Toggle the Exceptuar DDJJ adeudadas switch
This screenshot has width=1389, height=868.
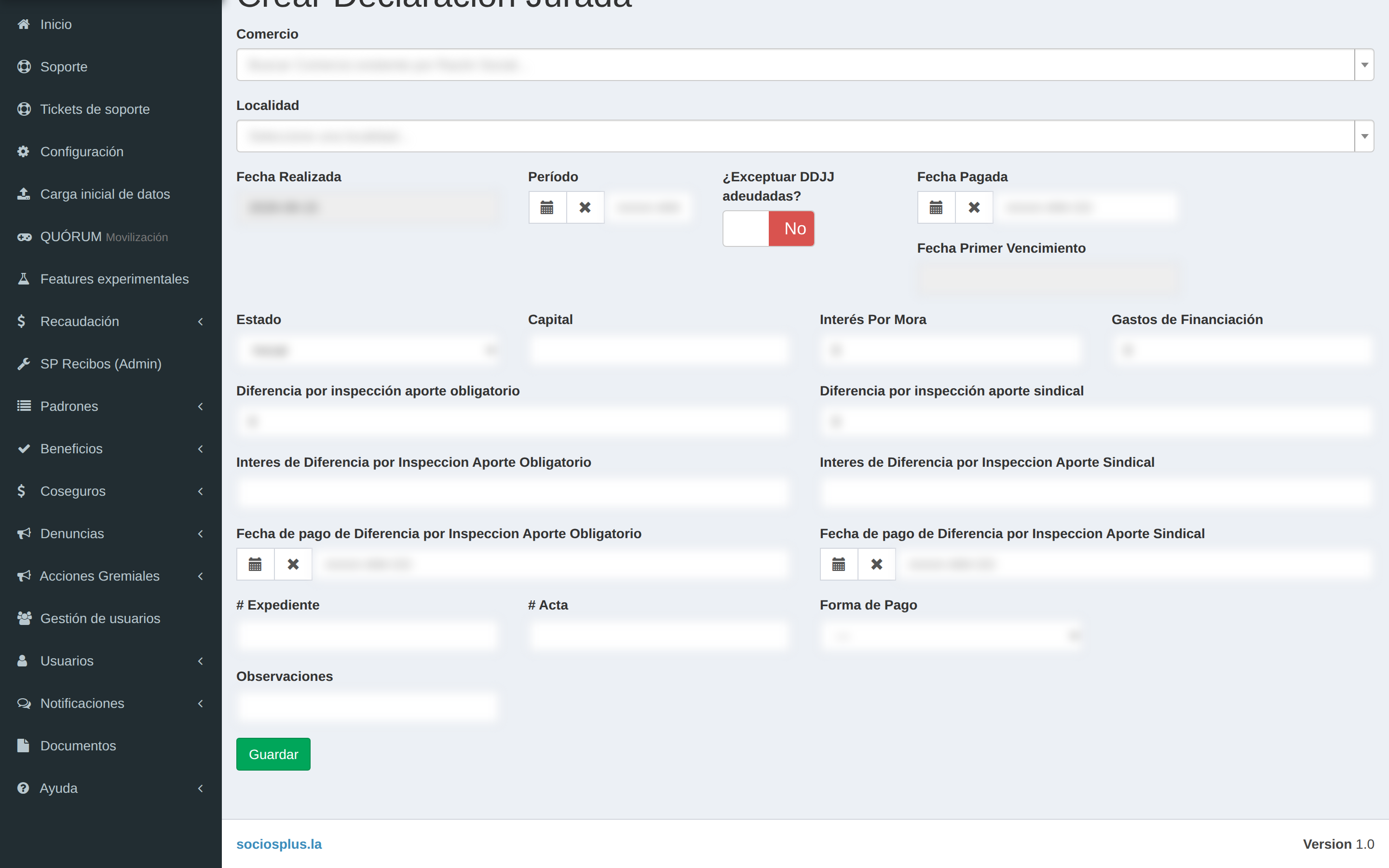[768, 229]
